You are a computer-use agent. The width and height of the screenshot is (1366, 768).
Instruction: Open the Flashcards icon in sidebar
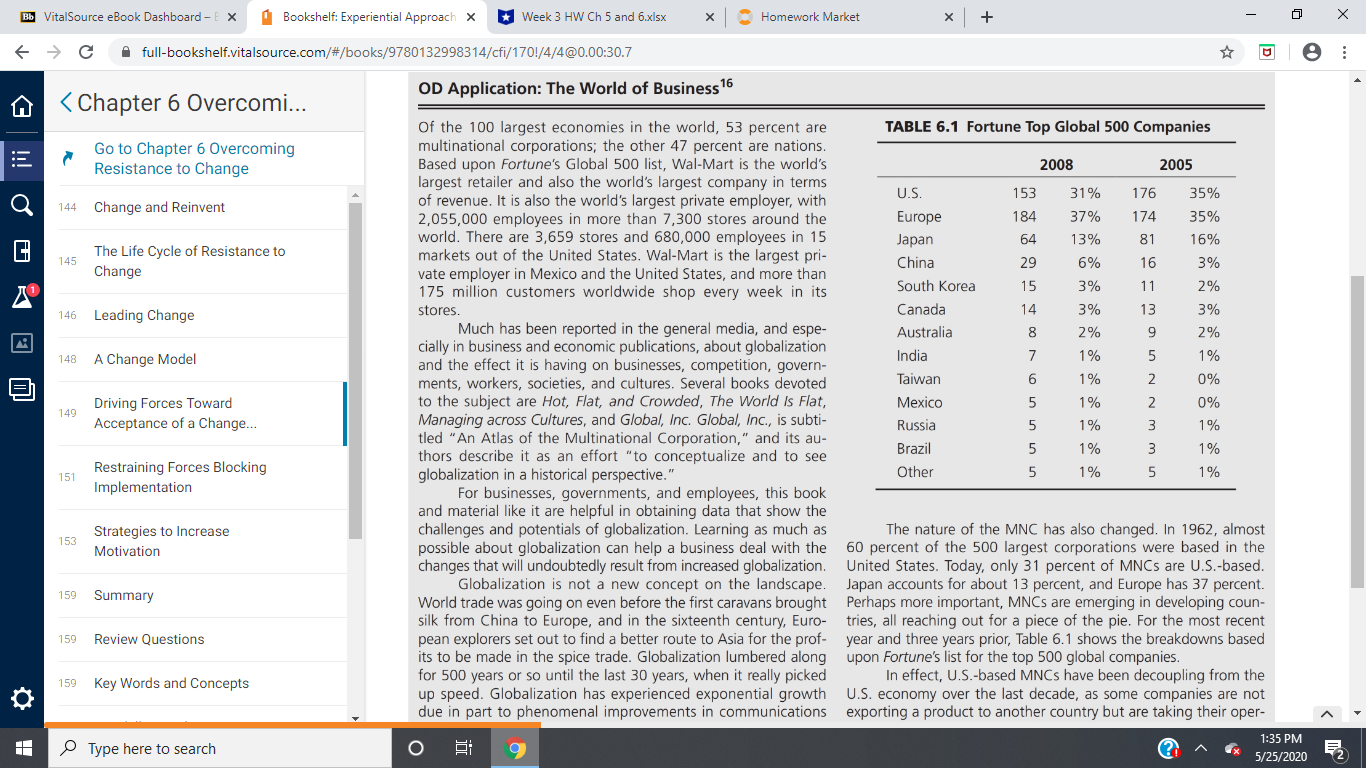pos(22,250)
